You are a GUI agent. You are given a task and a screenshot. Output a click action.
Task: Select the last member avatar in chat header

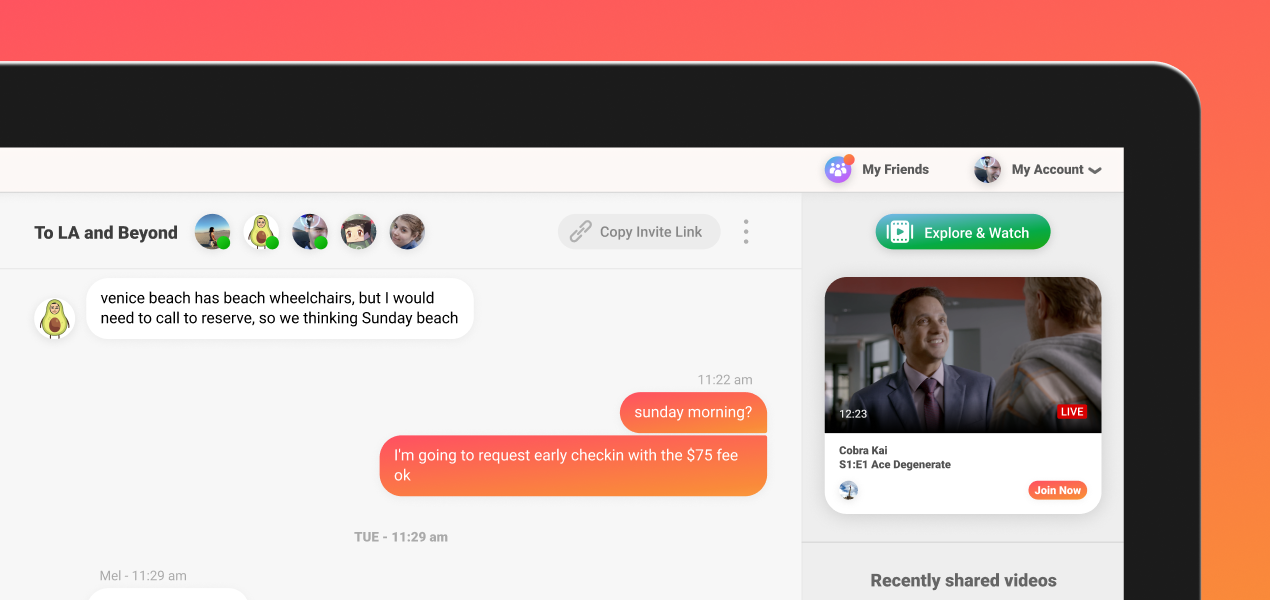[407, 232]
